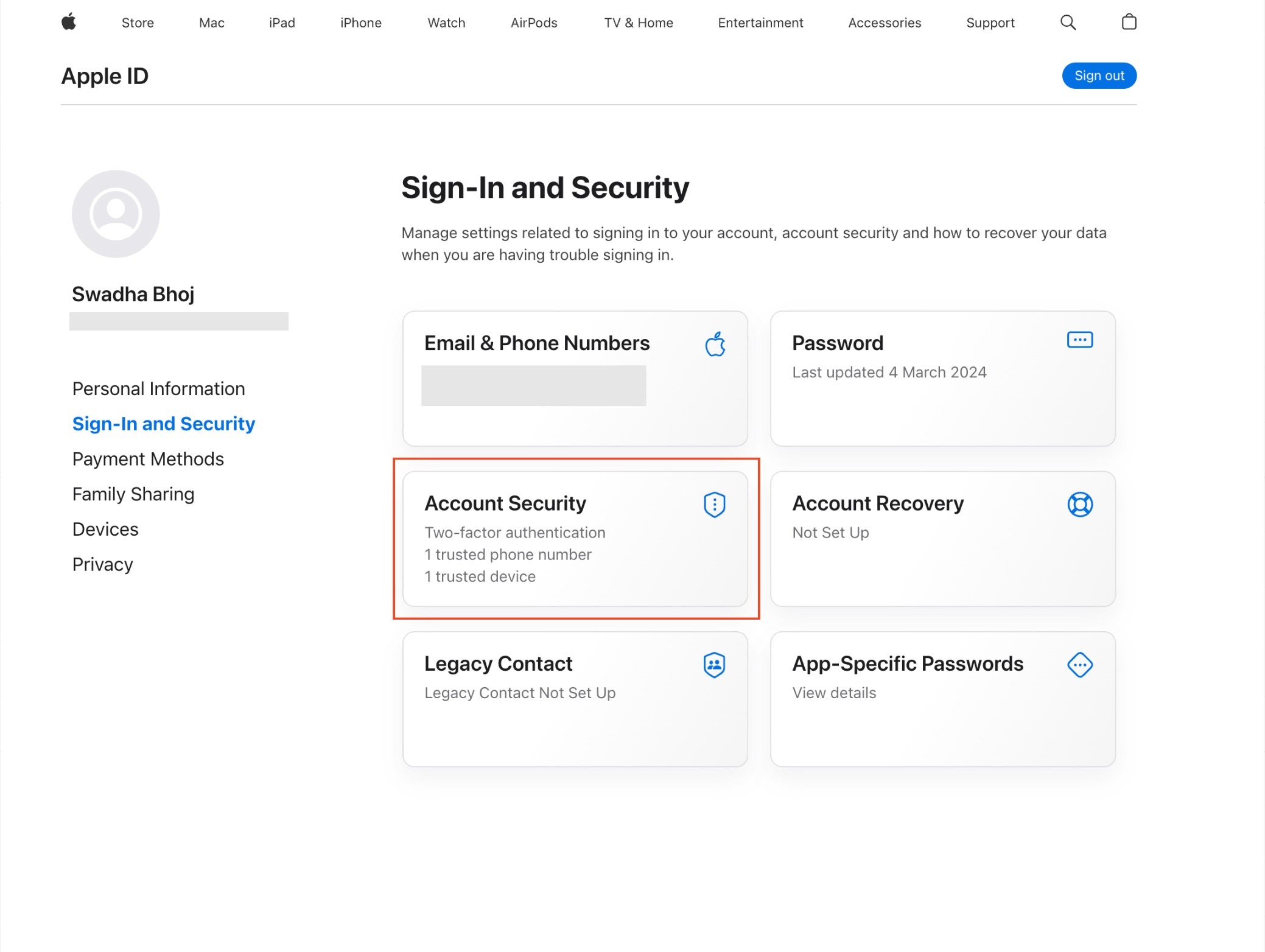
Task: Select Devices in the sidebar
Action: point(105,529)
